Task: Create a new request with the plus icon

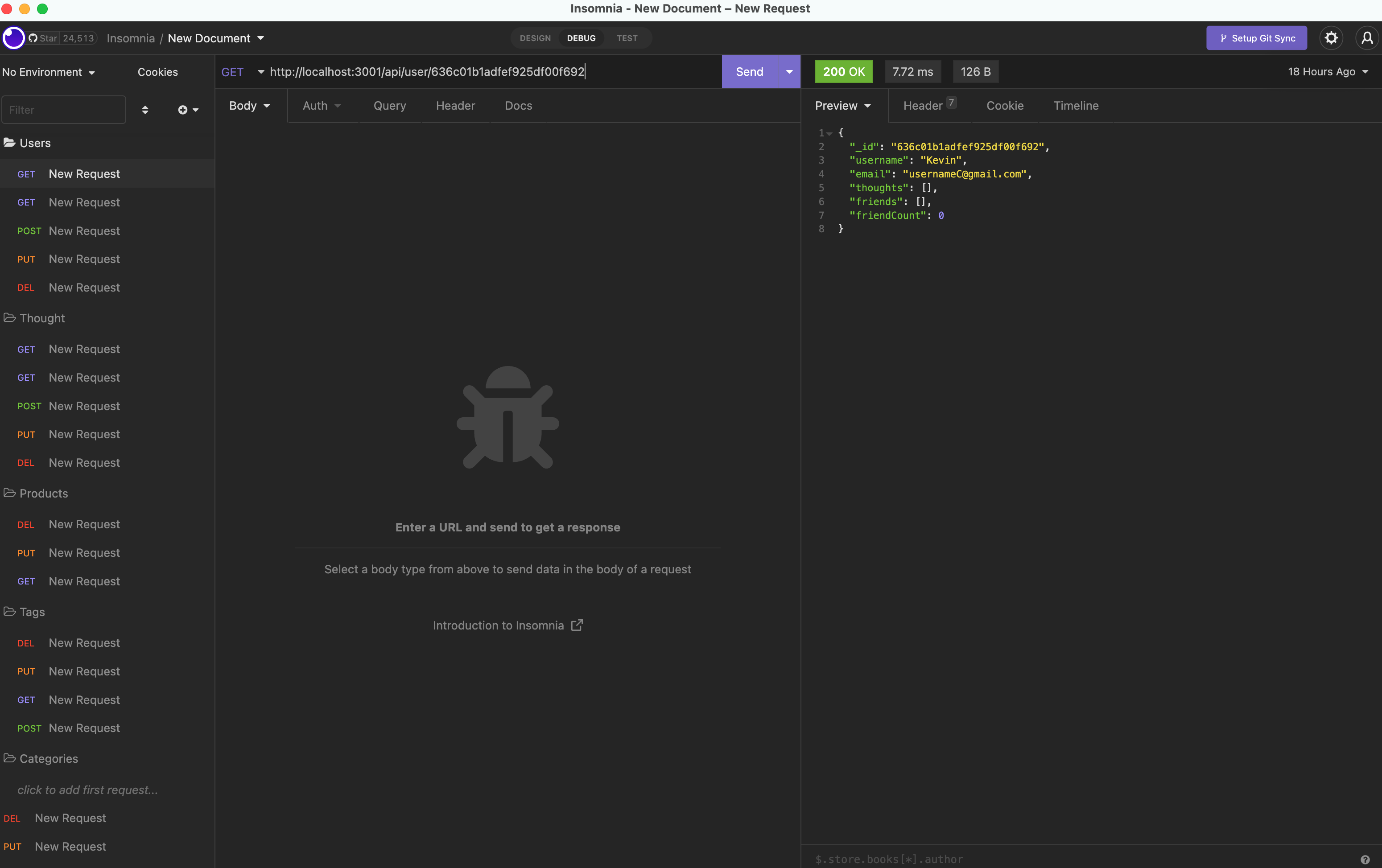Action: 183,110
